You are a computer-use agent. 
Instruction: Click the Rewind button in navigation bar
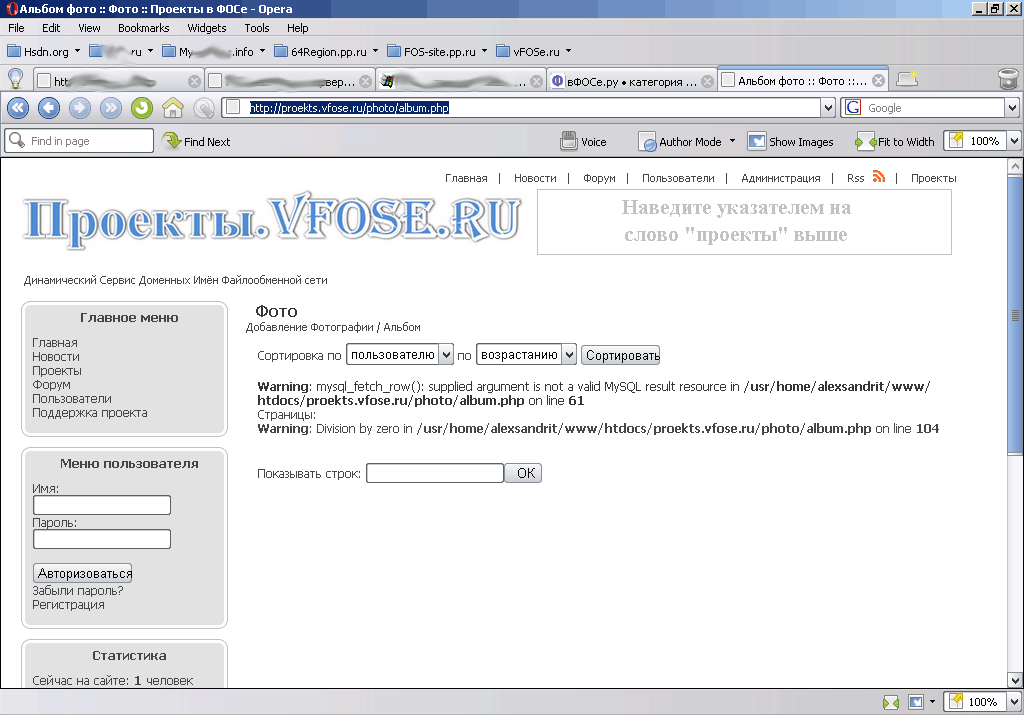[18, 108]
